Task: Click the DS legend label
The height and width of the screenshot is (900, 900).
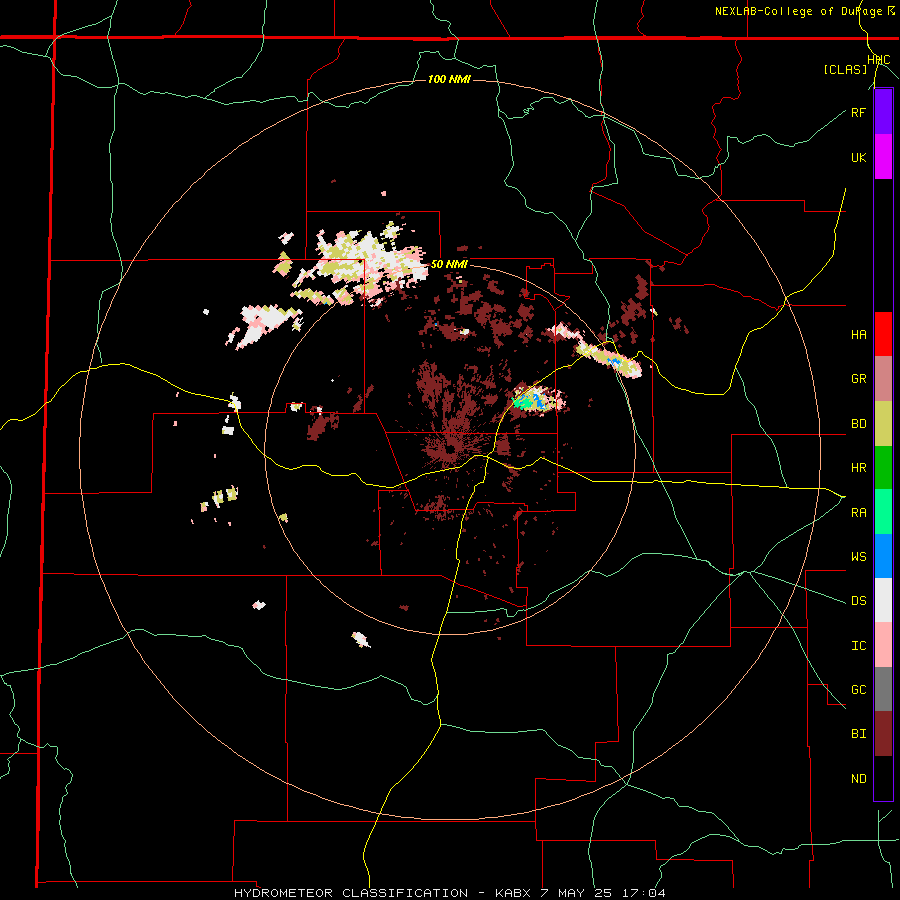Action: tap(858, 601)
